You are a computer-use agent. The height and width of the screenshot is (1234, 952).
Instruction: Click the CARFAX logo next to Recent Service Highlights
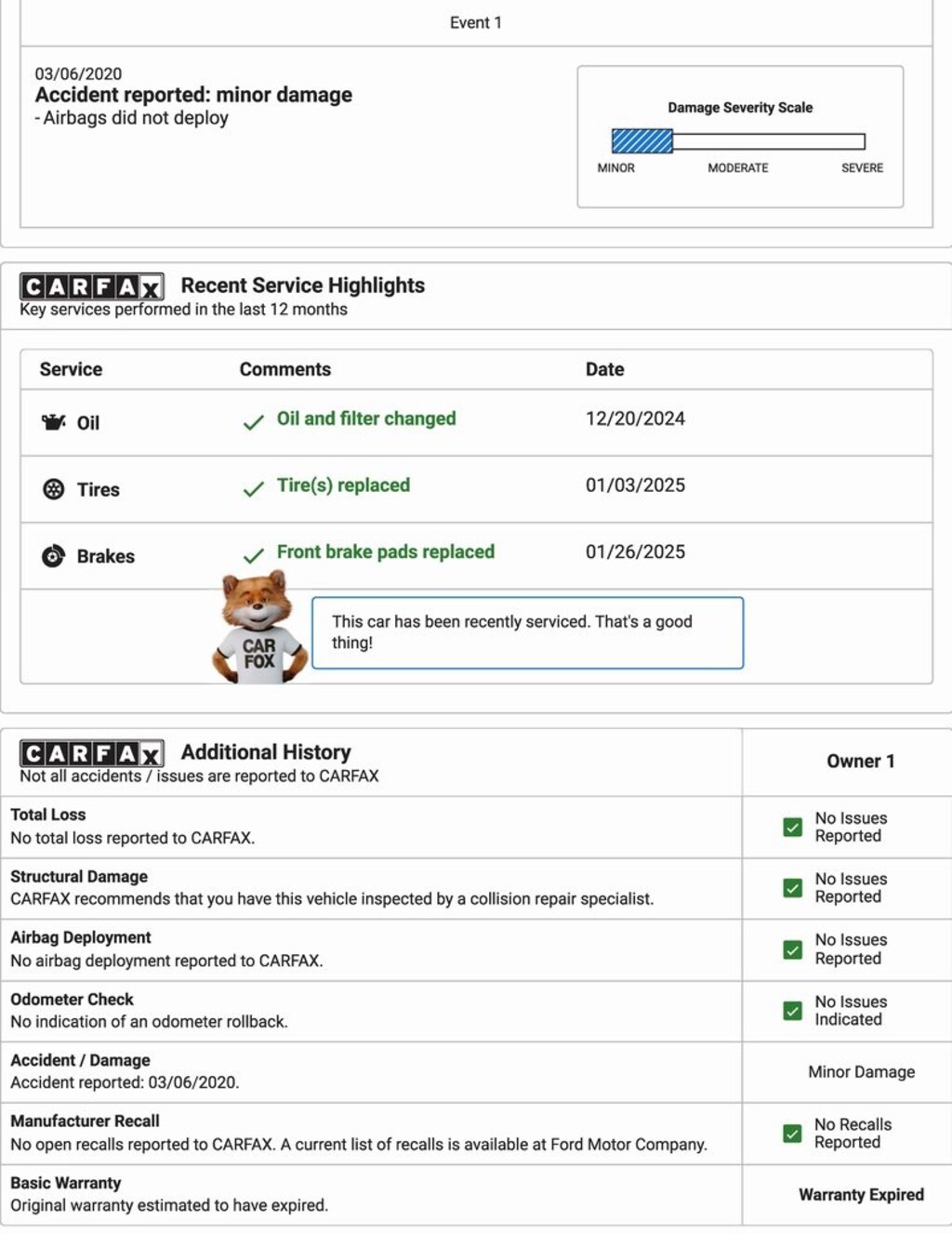pyautogui.click(x=92, y=286)
